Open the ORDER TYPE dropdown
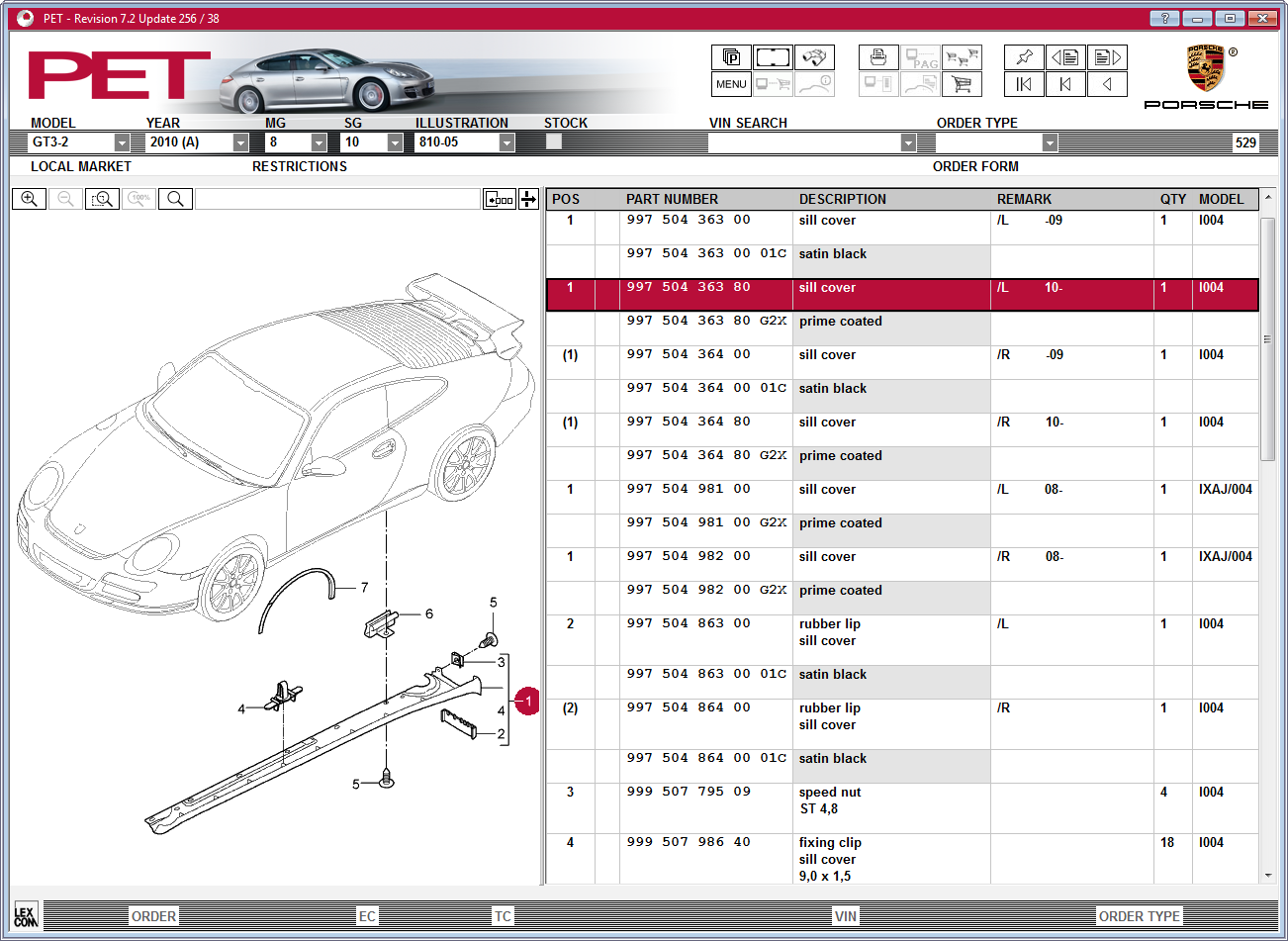The width and height of the screenshot is (1288, 941). [1050, 142]
